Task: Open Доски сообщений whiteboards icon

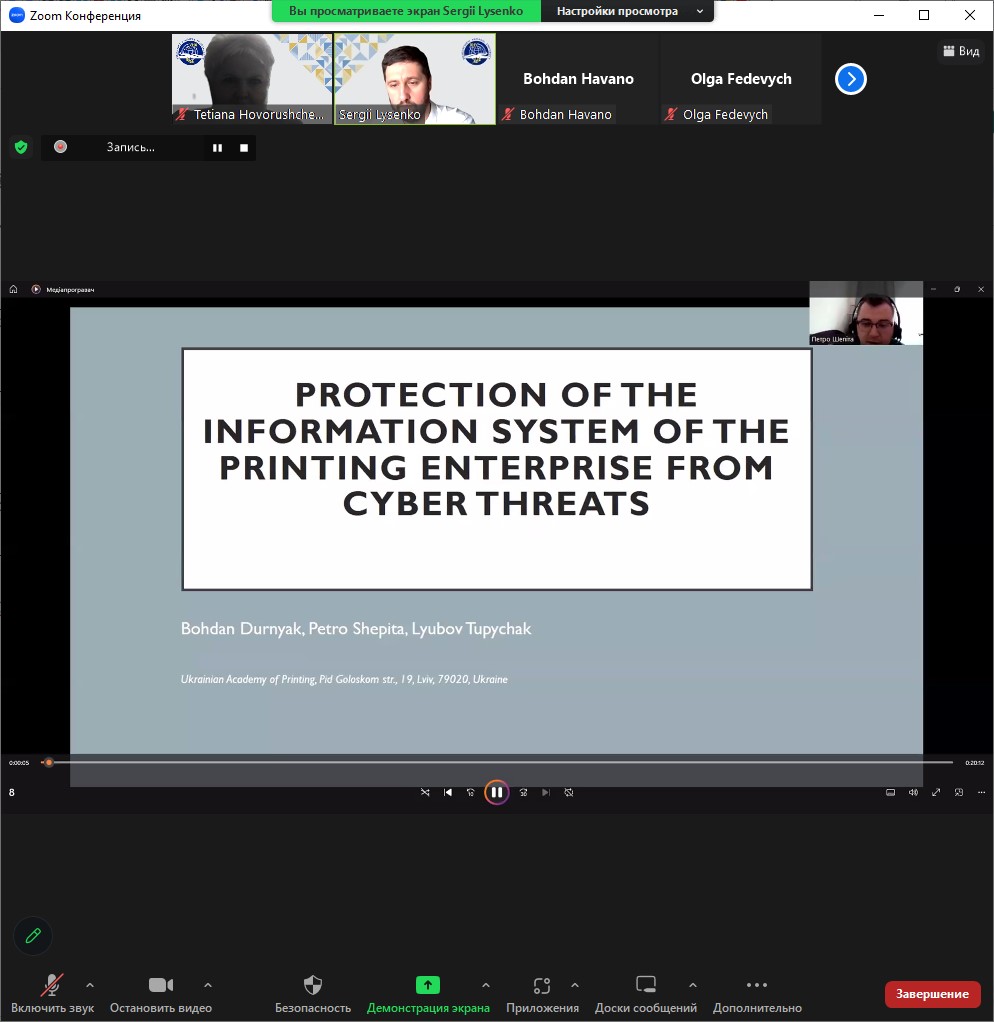Action: (x=646, y=986)
